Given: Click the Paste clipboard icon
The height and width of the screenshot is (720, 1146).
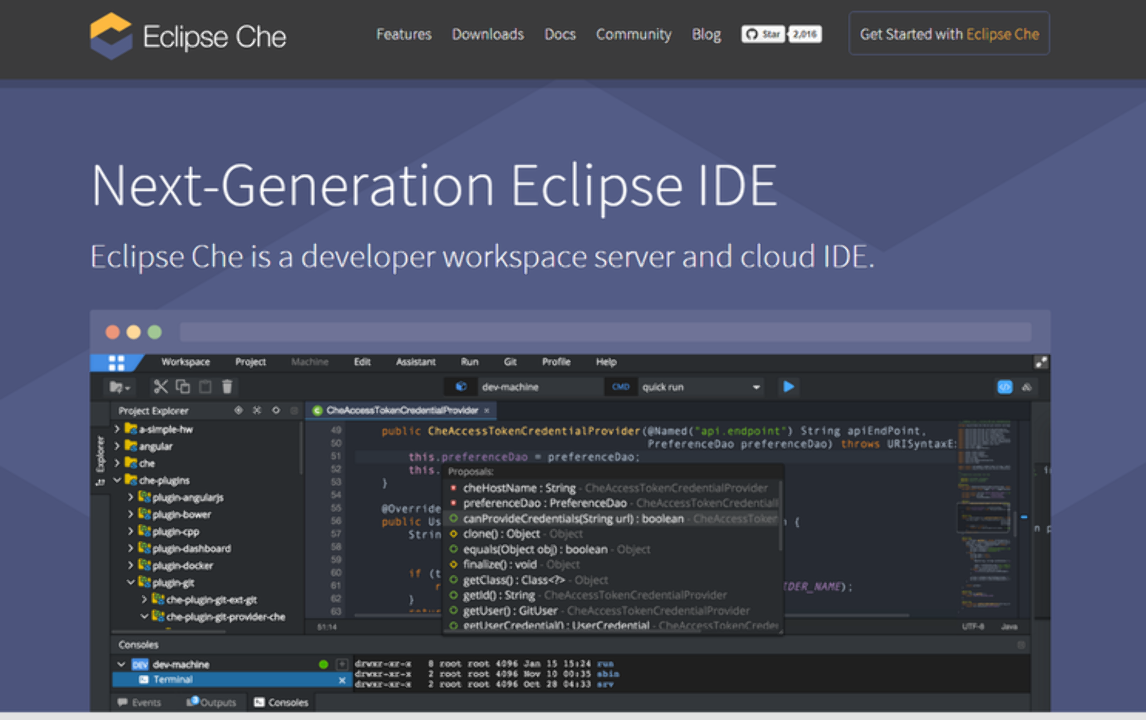Looking at the screenshot, I should [x=205, y=387].
